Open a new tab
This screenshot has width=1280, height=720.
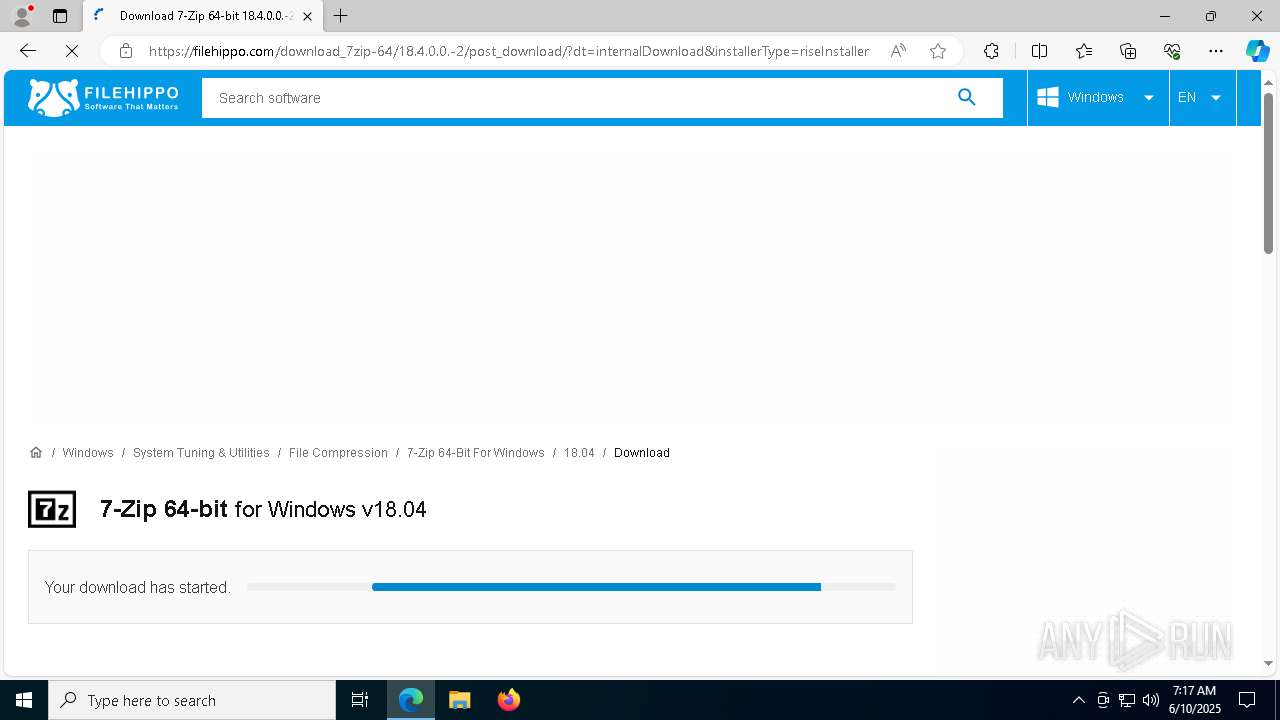[x=341, y=16]
